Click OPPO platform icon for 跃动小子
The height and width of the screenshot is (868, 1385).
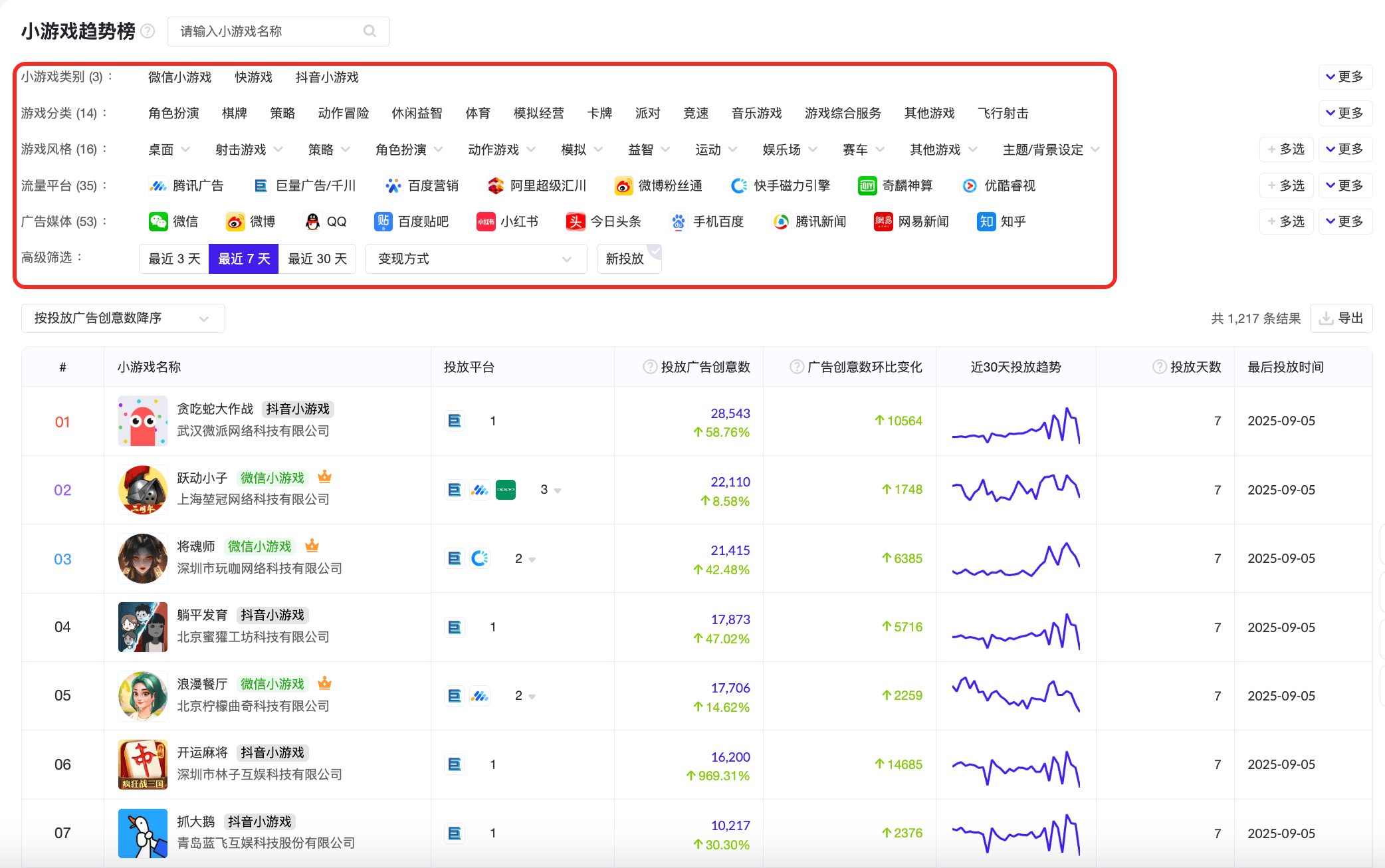click(506, 490)
